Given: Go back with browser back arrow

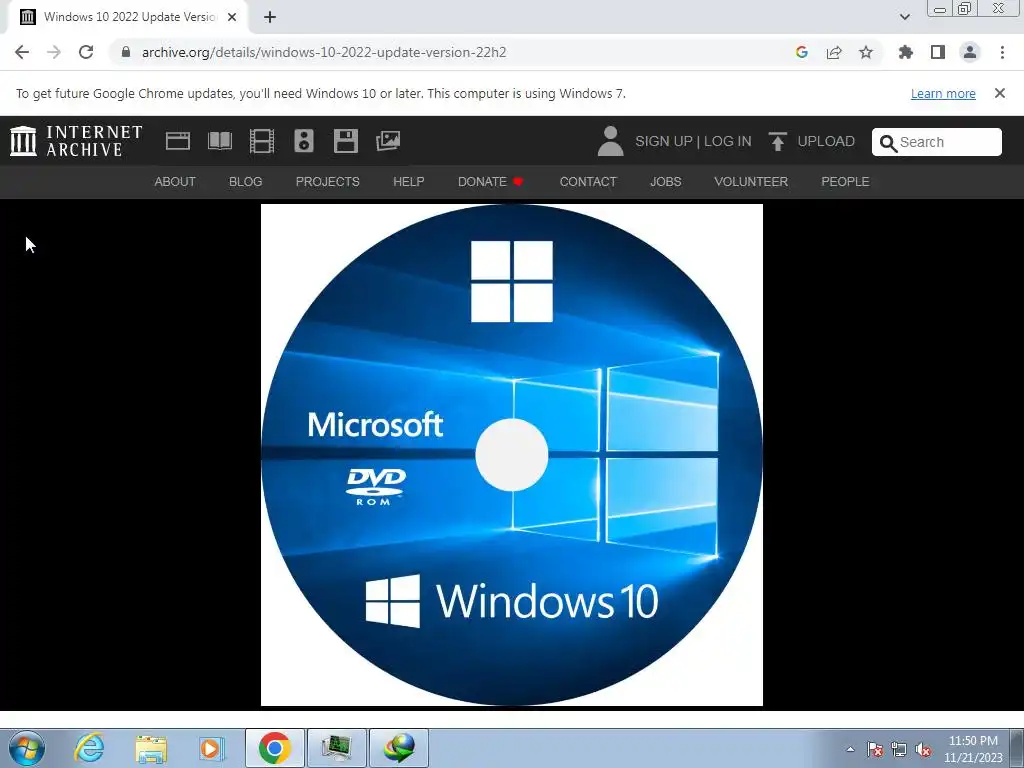Looking at the screenshot, I should coord(22,52).
